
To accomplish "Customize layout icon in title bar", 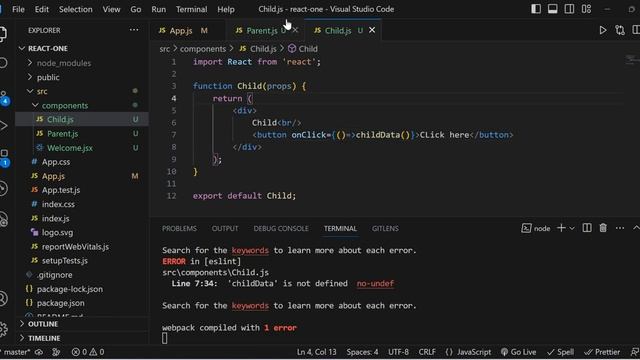I will pyautogui.click(x=587, y=9).
